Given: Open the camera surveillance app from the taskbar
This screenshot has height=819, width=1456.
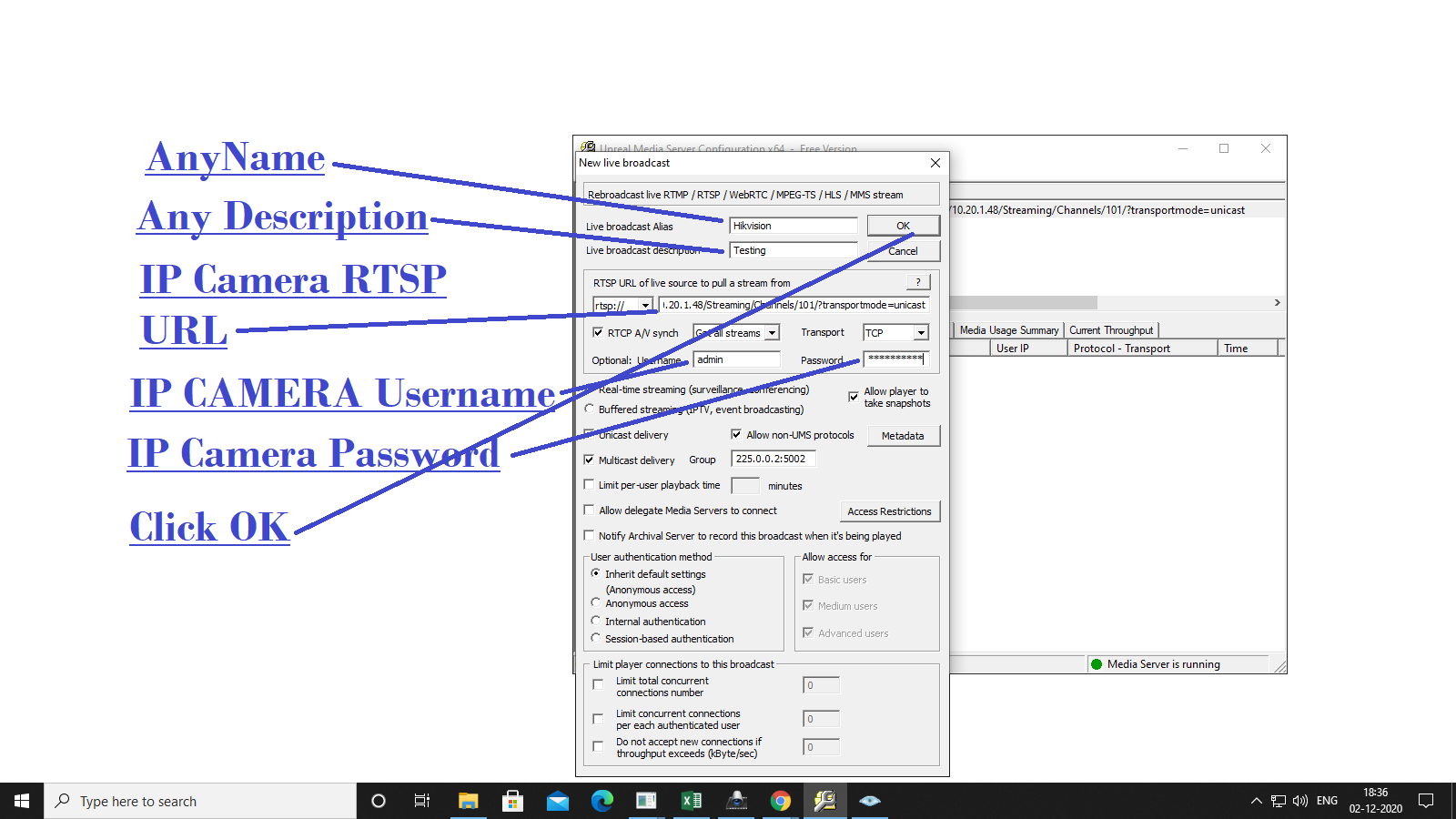Looking at the screenshot, I should point(736,801).
